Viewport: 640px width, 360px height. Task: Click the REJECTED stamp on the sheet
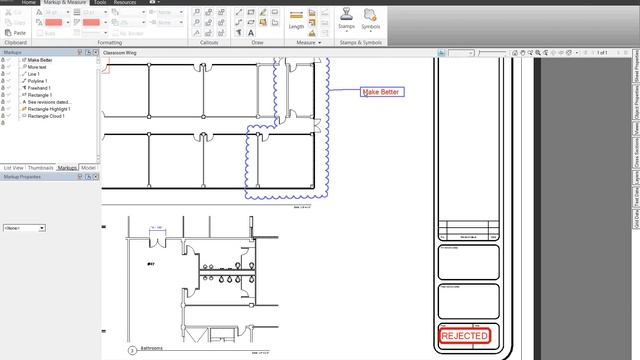464,336
